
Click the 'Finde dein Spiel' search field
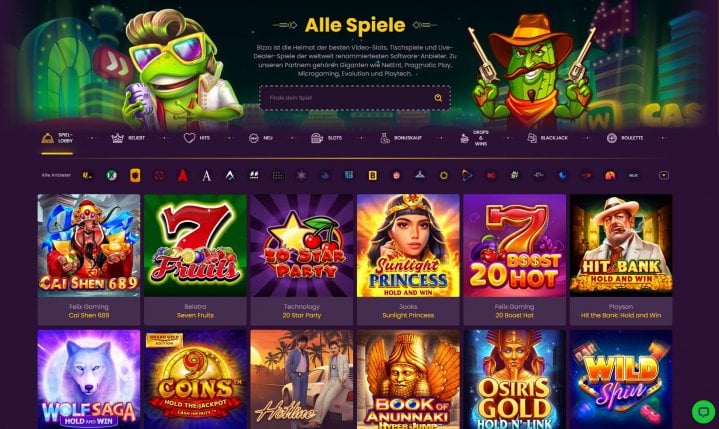point(354,98)
